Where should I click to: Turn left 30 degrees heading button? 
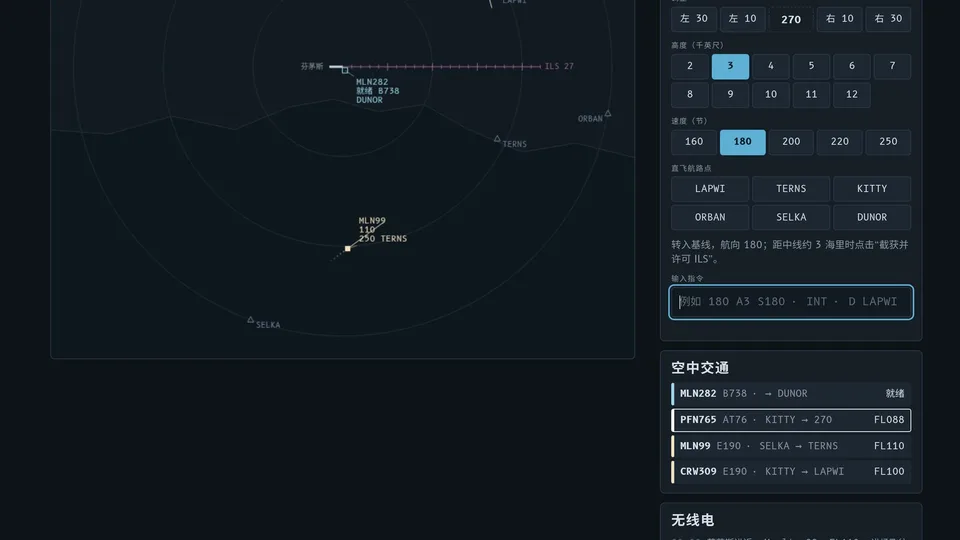pos(693,19)
